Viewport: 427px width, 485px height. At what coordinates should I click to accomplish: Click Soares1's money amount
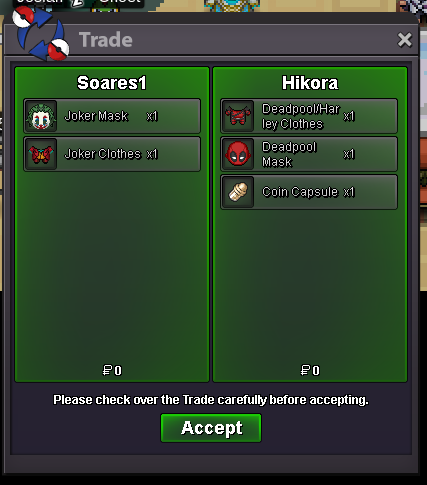[x=112, y=370]
